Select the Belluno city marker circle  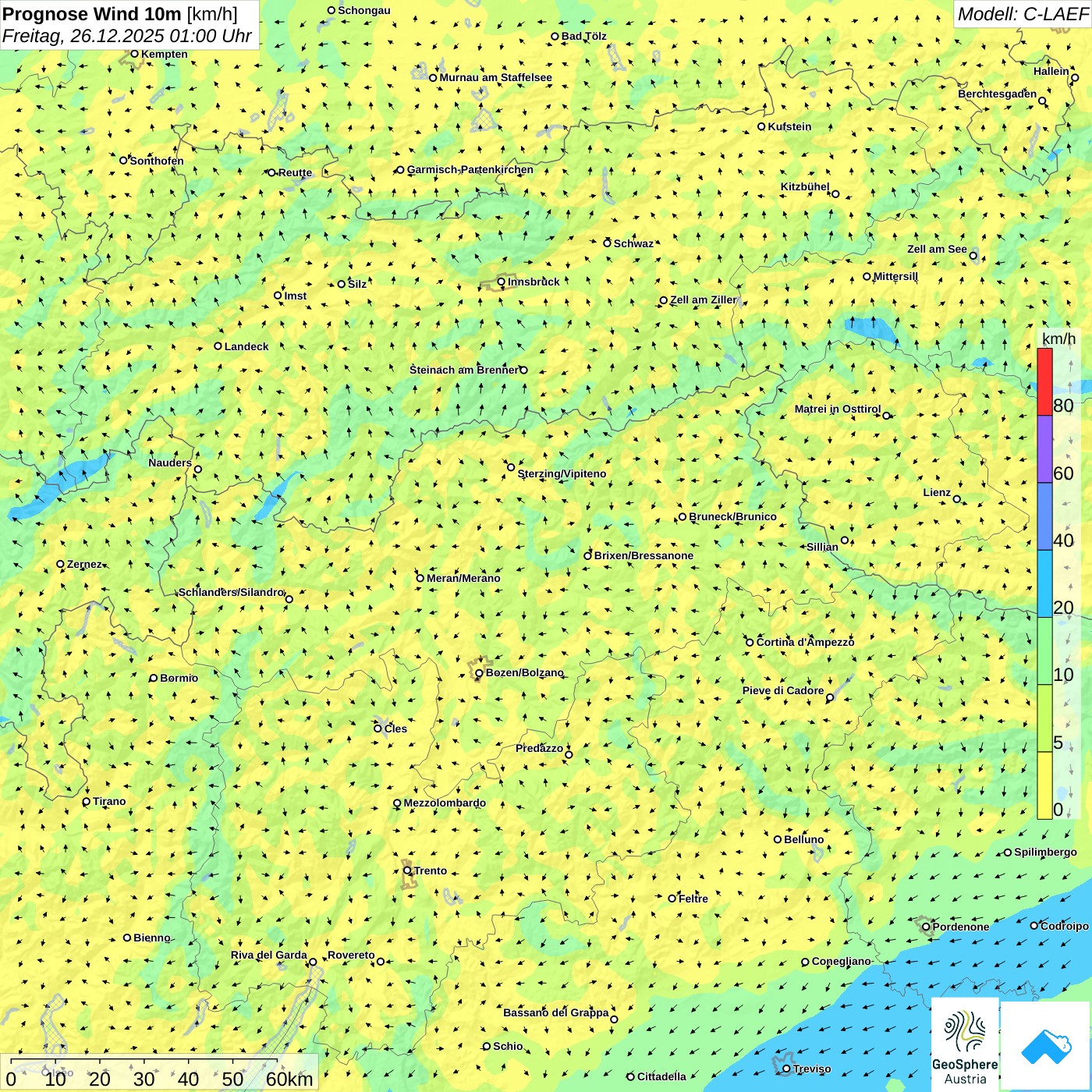[x=778, y=839]
